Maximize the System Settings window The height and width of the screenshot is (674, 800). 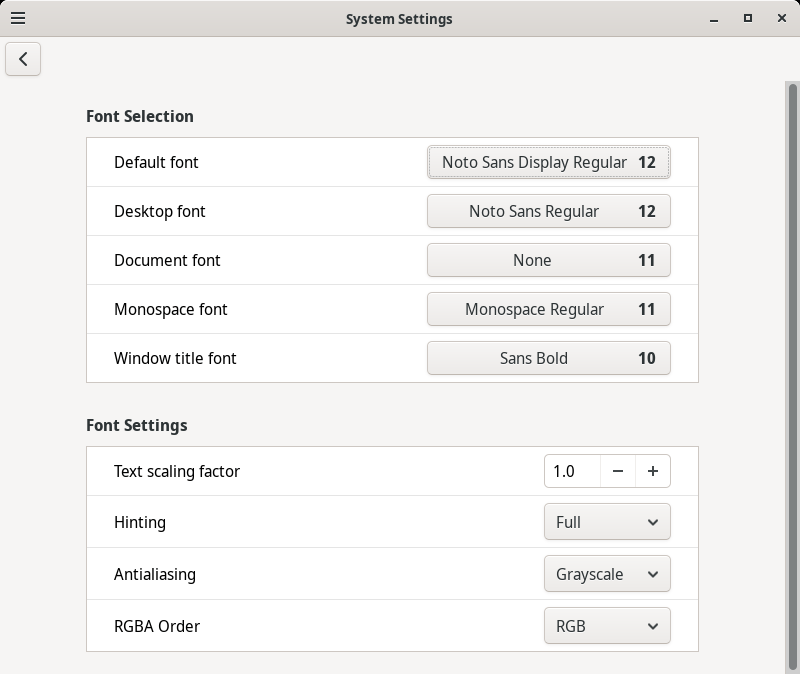[x=748, y=18]
